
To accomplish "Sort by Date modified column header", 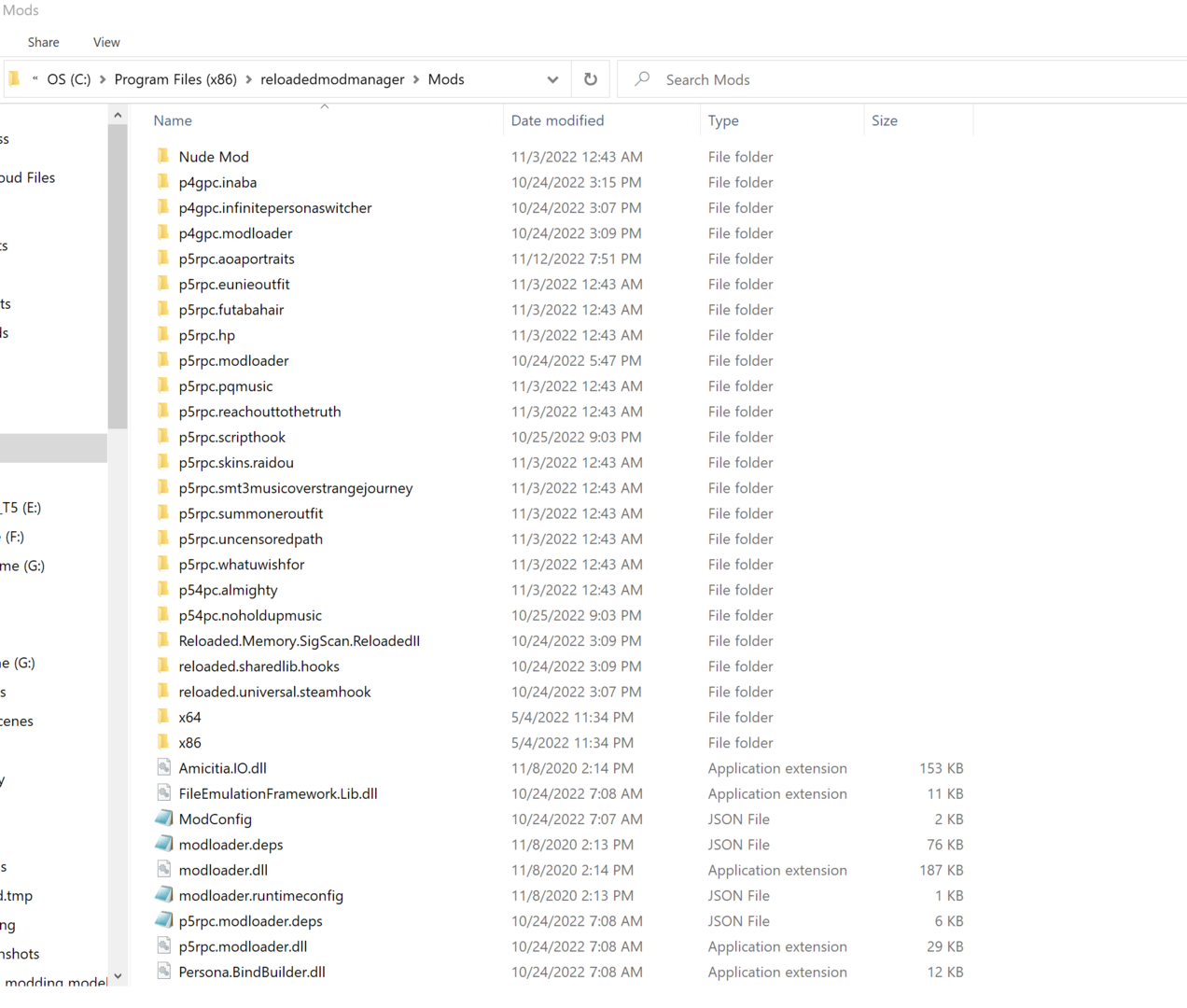I will (557, 120).
